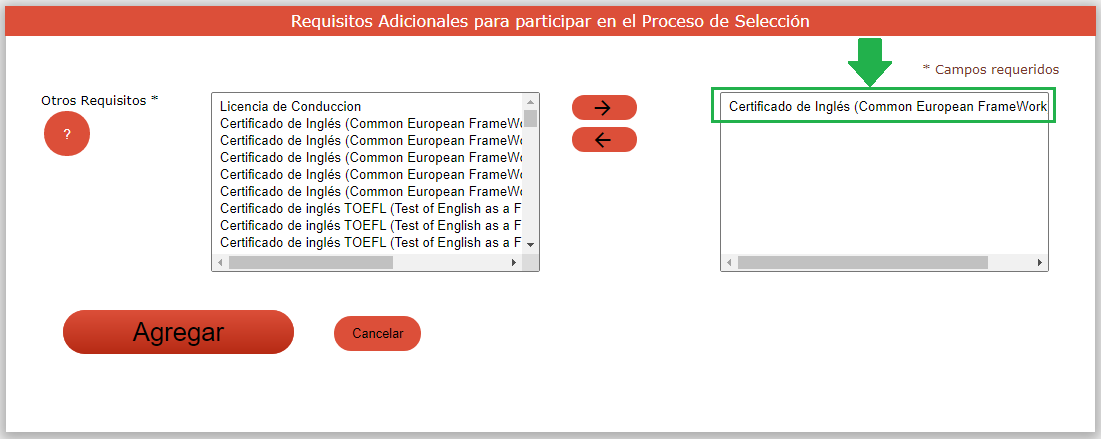Click empty area of right selected list

point(884,190)
